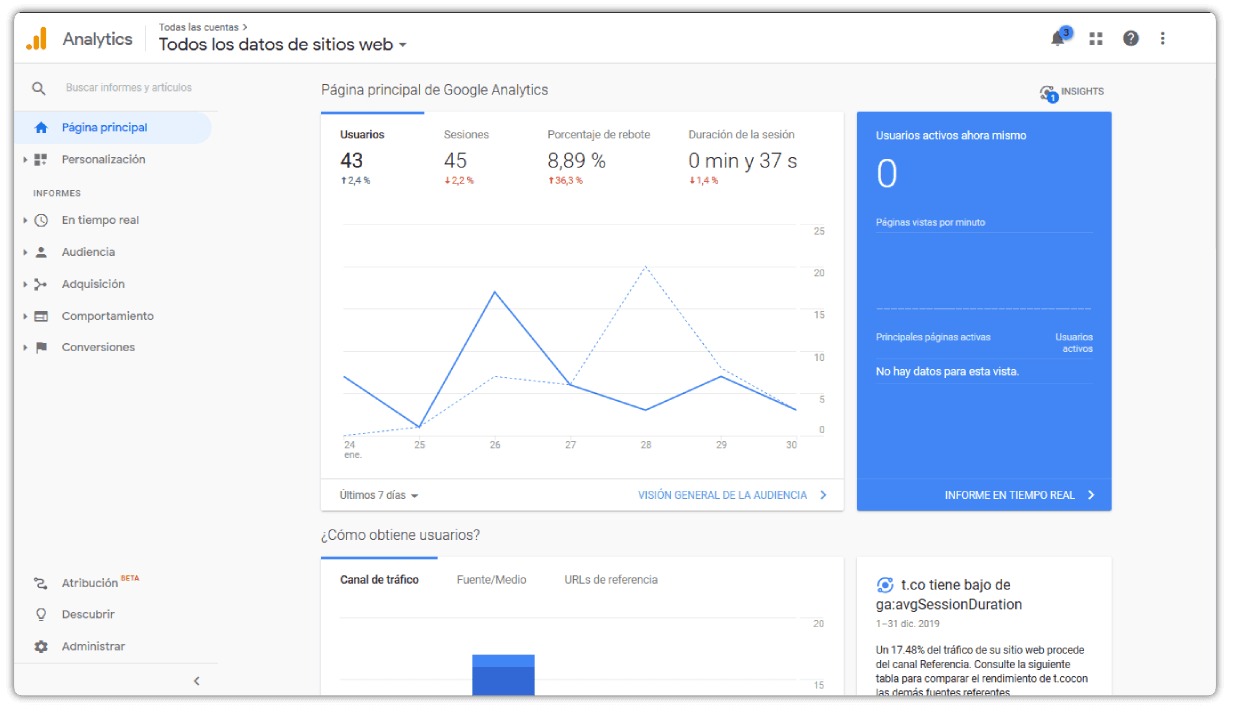
Task: Open Administrar with the gear icon
Action: click(x=39, y=646)
